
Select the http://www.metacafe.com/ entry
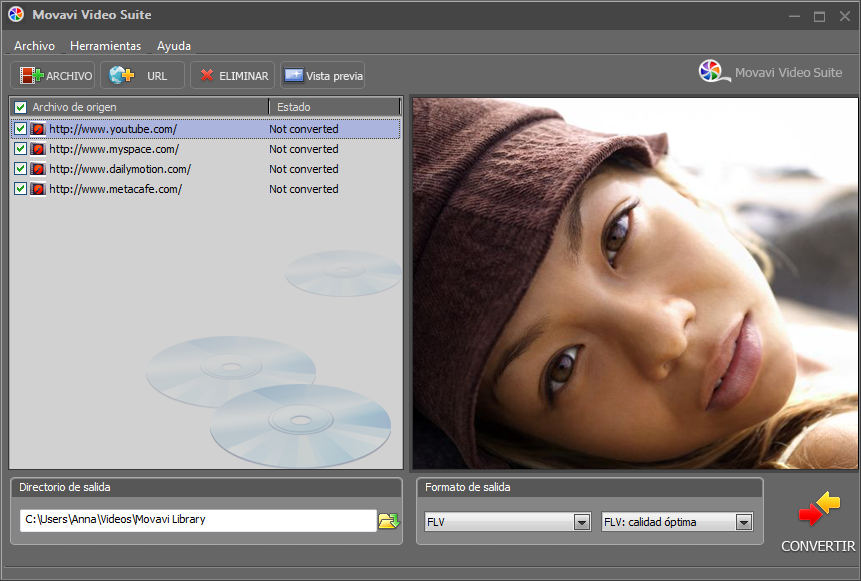click(x=115, y=189)
